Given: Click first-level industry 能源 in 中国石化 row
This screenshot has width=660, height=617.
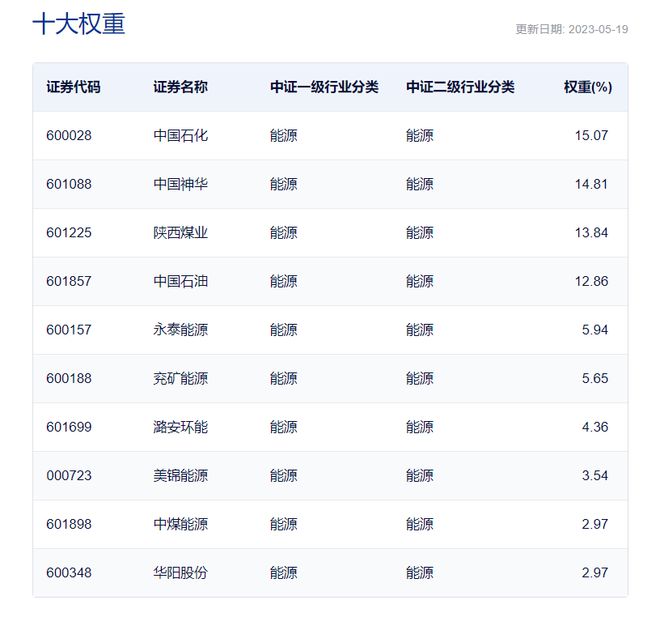Looking at the screenshot, I should point(284,136).
